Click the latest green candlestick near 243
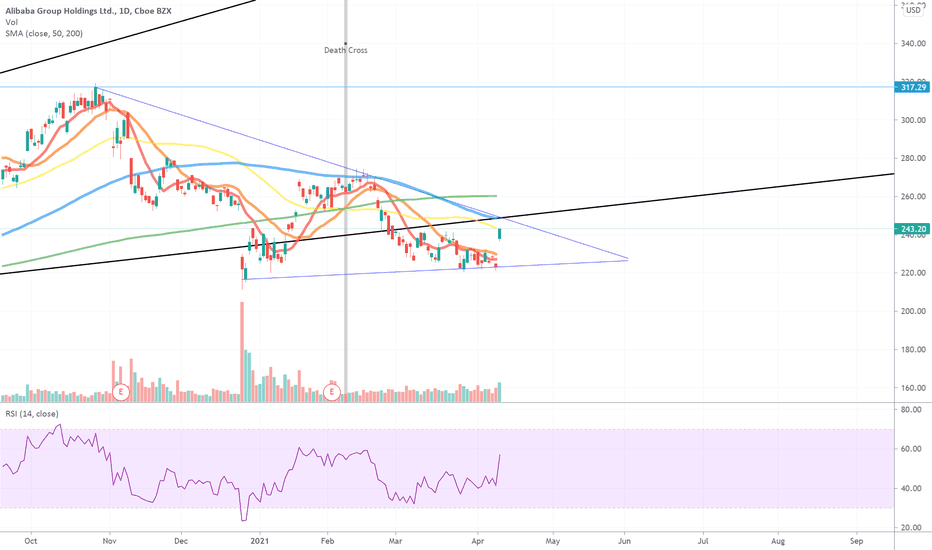The image size is (932, 550). pyautogui.click(x=499, y=234)
